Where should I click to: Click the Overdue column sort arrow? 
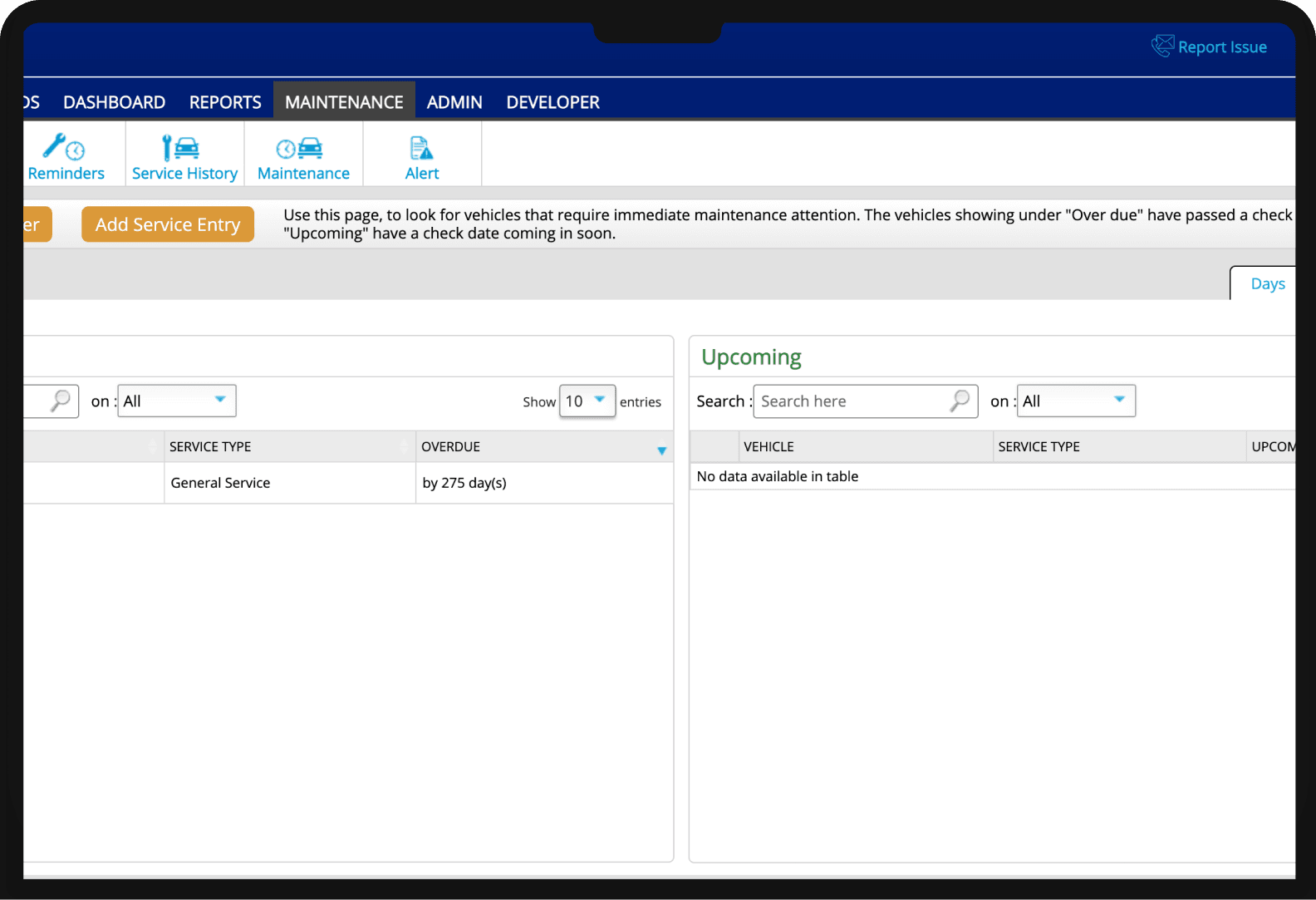661,450
